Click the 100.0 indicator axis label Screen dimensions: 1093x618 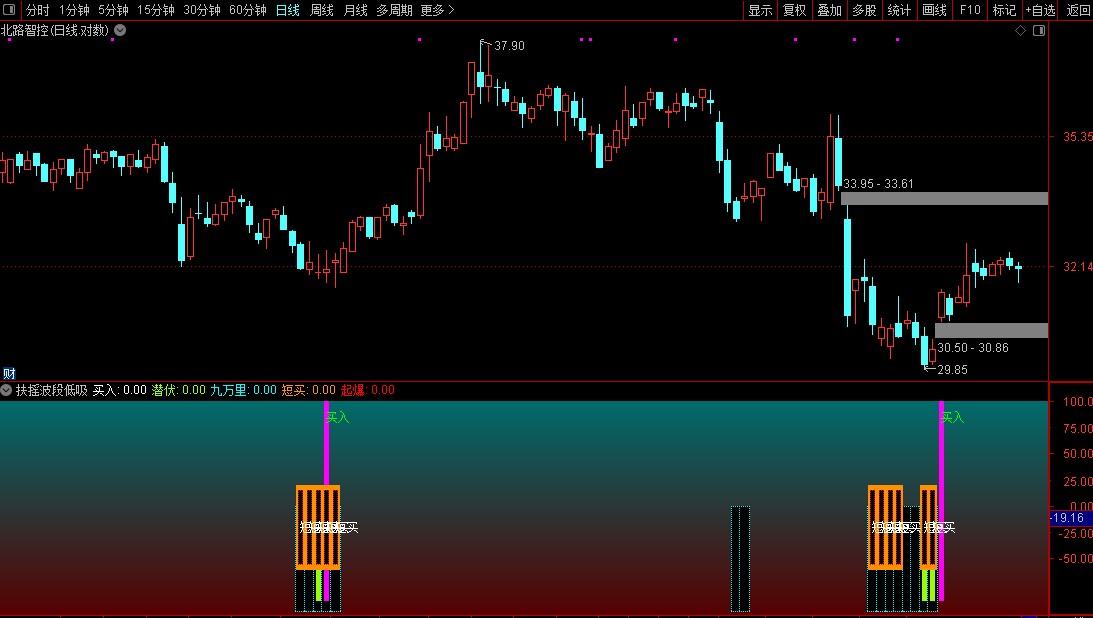tap(1078, 401)
